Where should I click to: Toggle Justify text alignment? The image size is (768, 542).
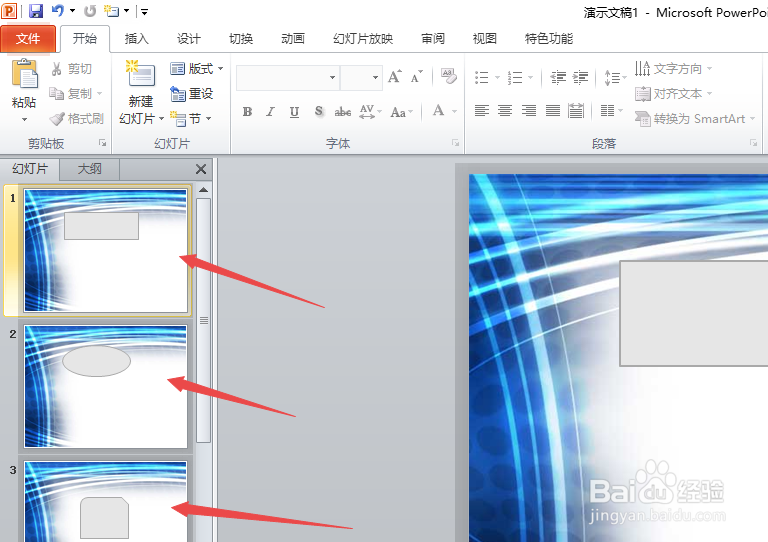pos(553,111)
